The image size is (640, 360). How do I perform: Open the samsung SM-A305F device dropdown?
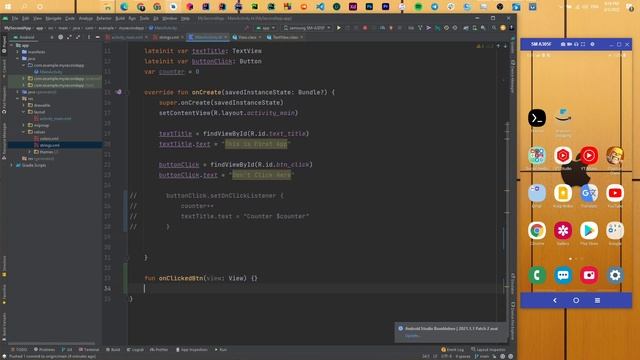tap(307, 28)
